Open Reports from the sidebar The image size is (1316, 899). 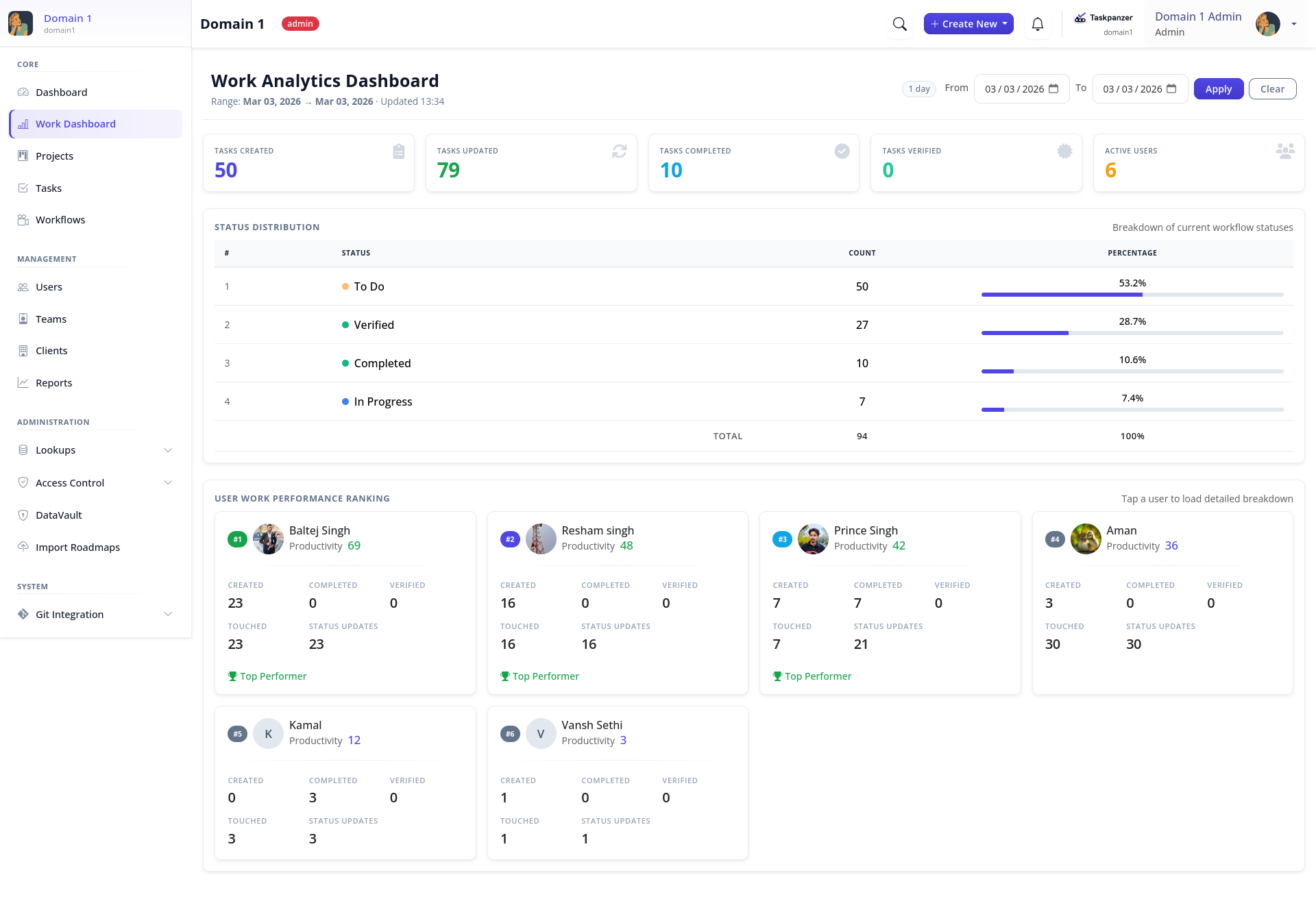point(53,383)
